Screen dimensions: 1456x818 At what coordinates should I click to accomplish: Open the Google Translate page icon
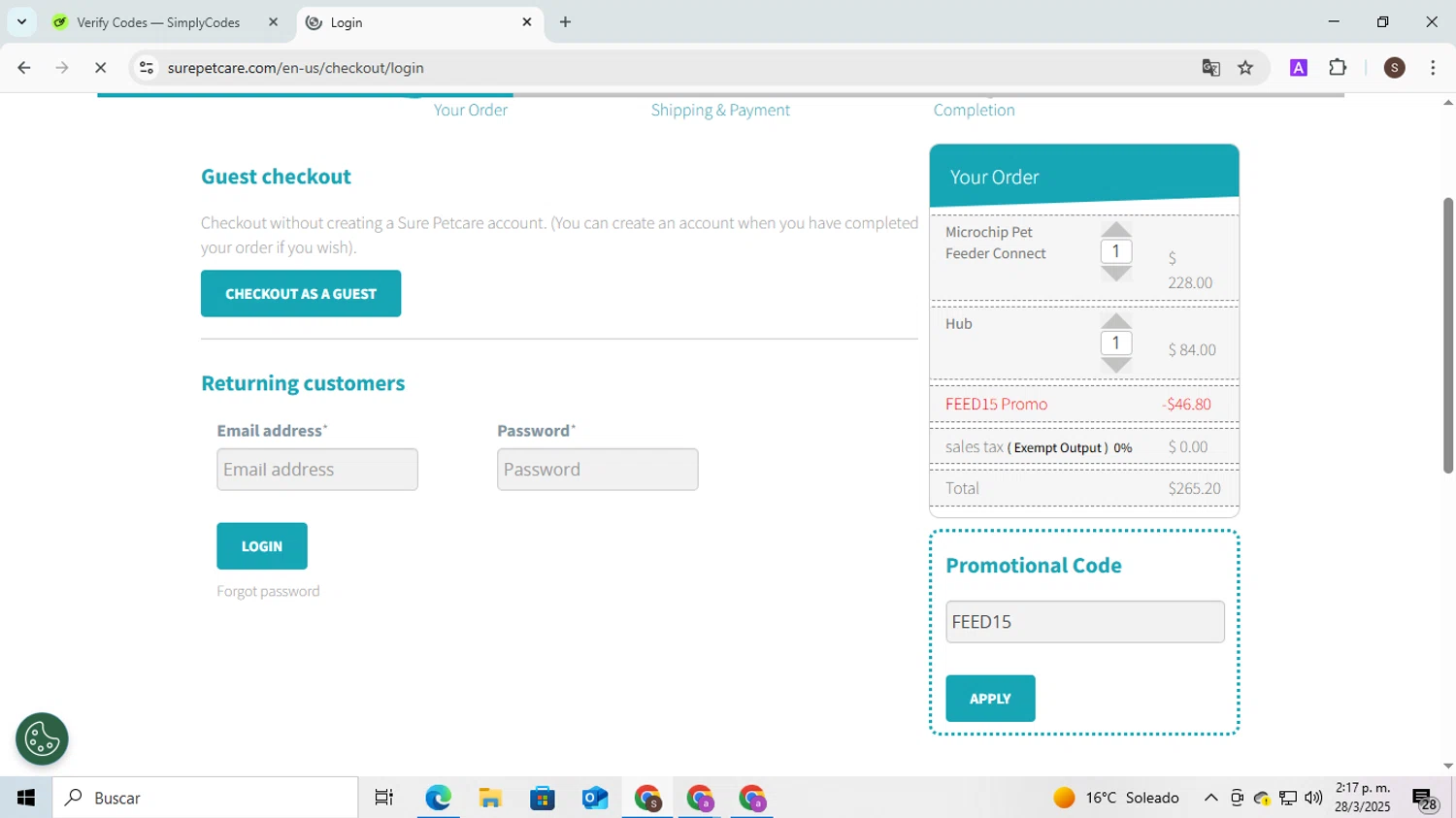1210,68
